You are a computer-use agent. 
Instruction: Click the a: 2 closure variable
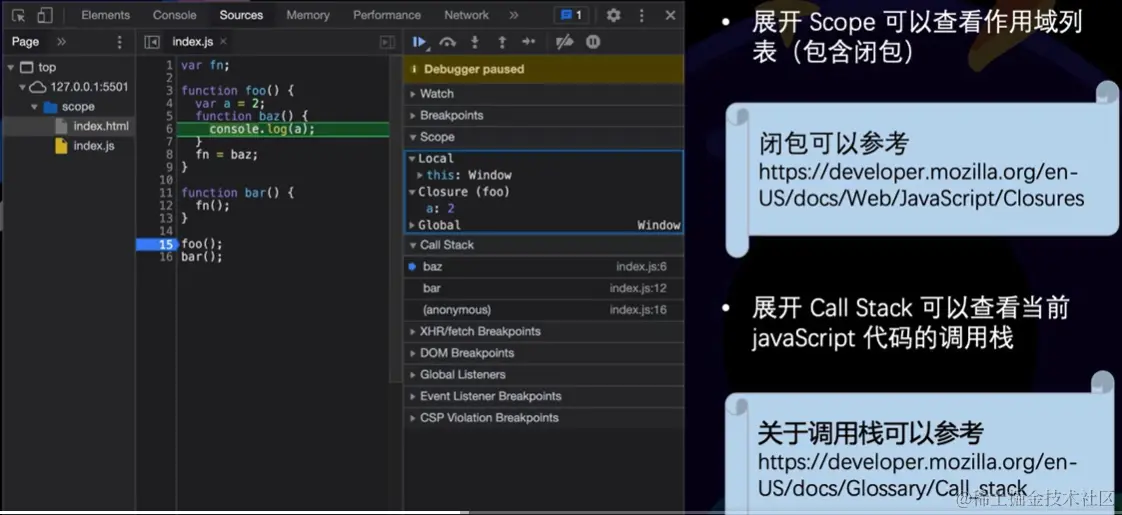[440, 209]
